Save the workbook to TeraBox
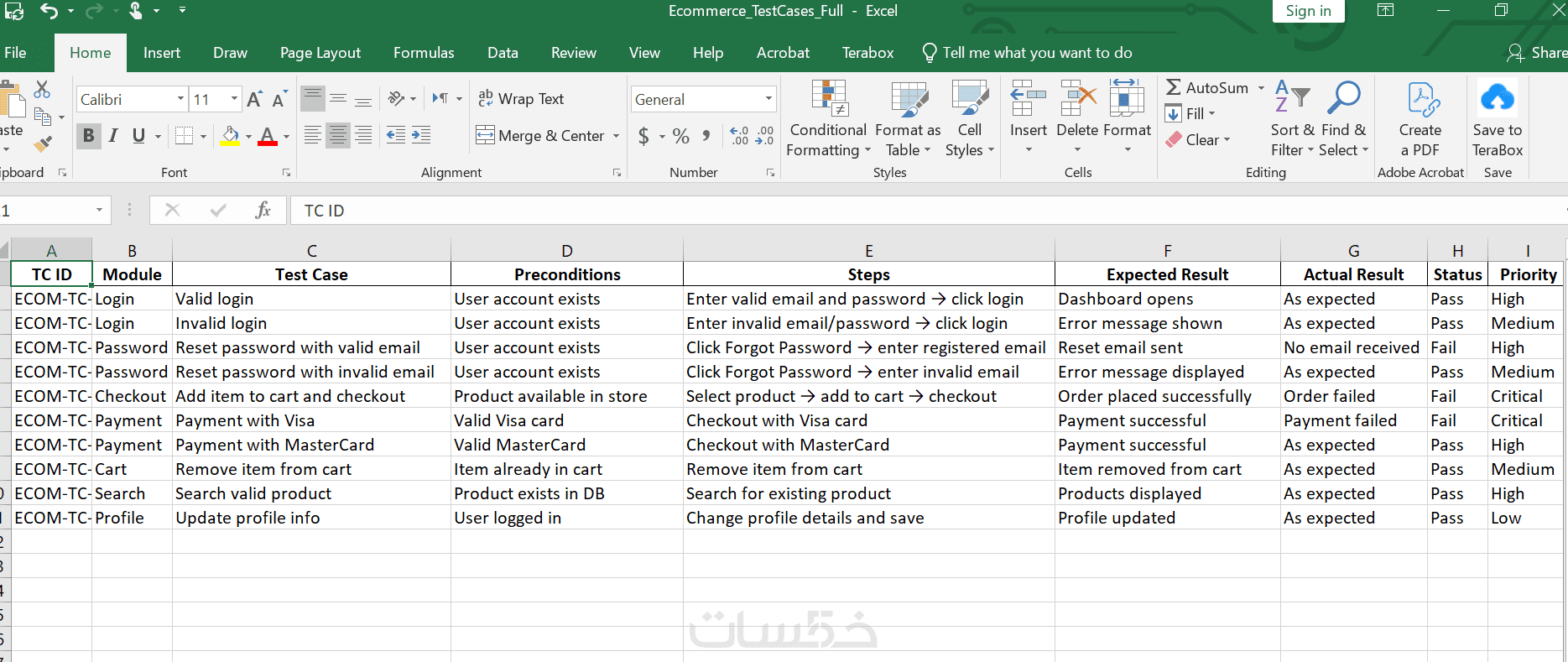The height and width of the screenshot is (662, 1568). [1498, 118]
